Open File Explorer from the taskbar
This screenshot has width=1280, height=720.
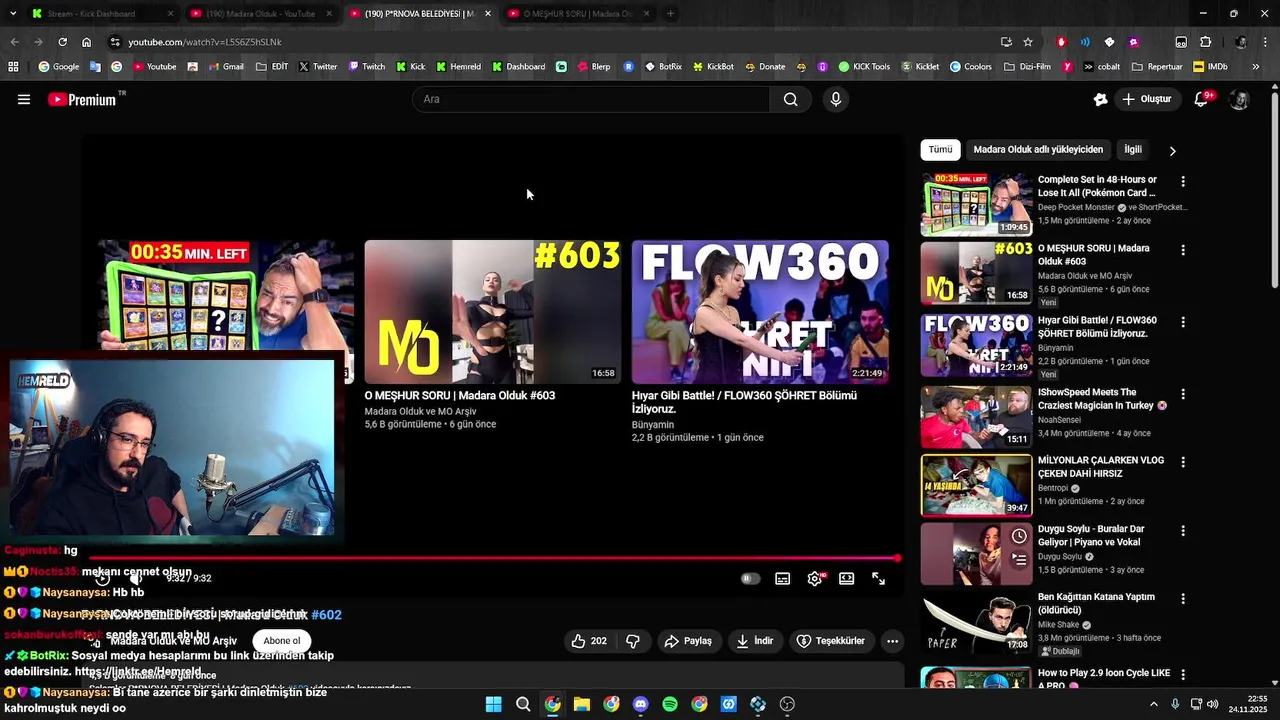point(581,704)
